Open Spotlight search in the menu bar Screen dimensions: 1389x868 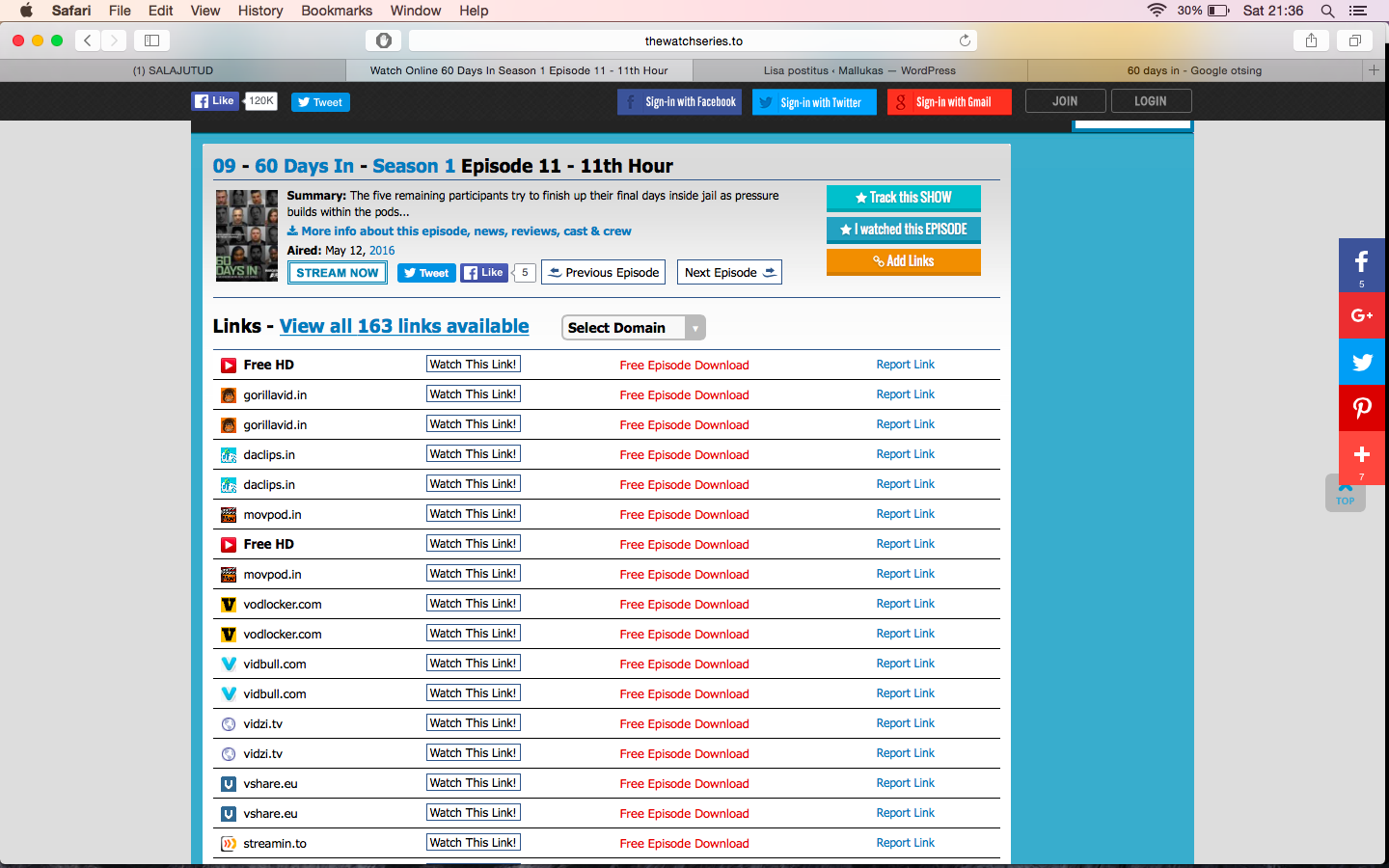pyautogui.click(x=1327, y=11)
